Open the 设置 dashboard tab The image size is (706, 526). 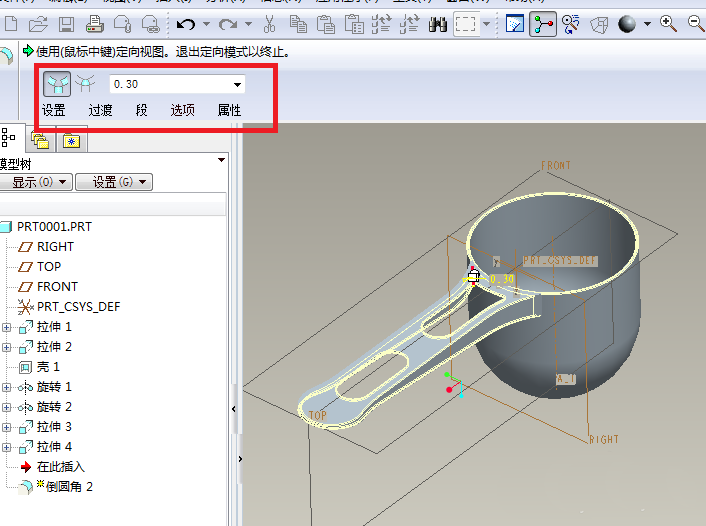coord(54,110)
